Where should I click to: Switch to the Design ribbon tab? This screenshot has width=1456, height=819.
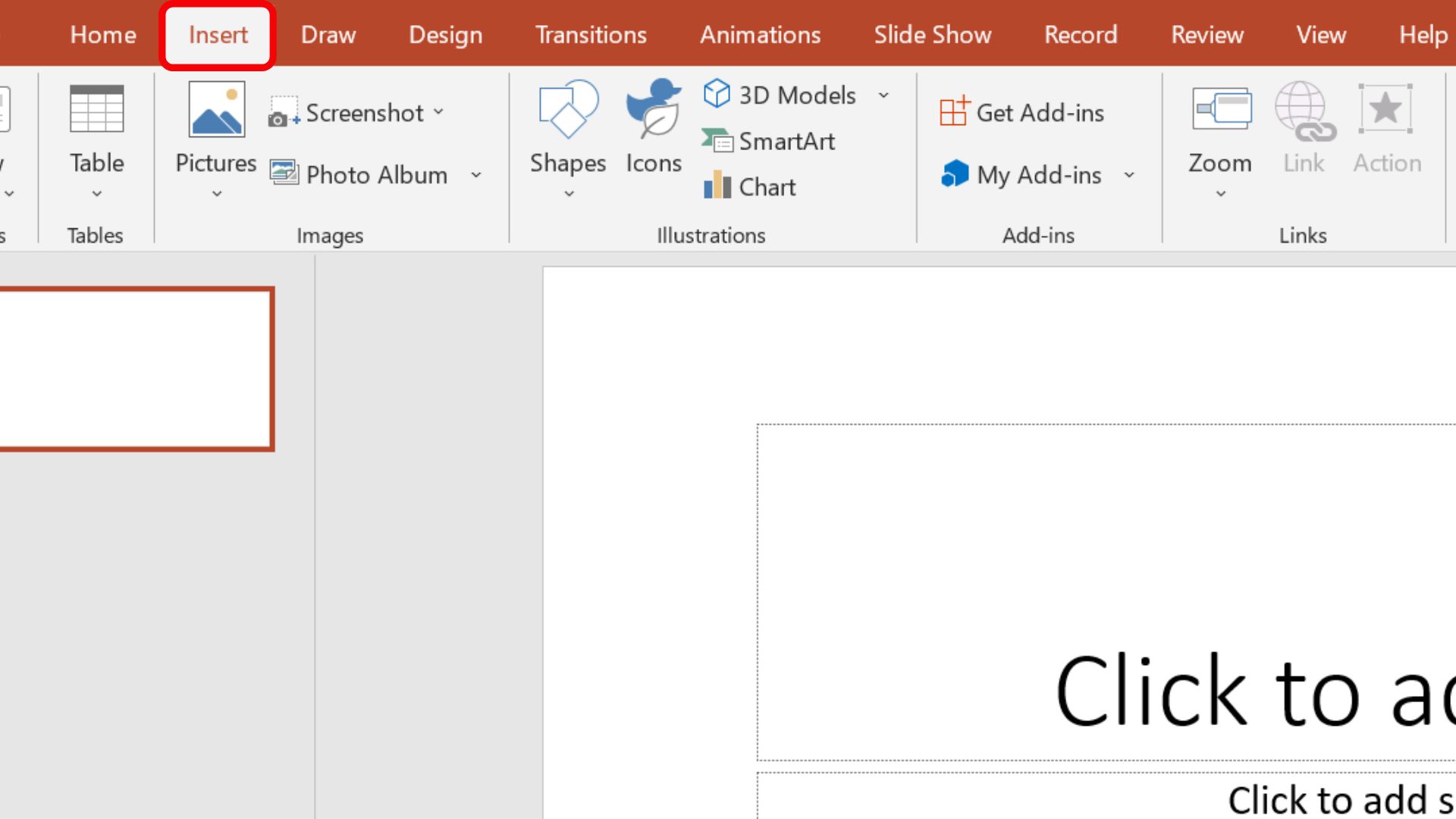[445, 34]
